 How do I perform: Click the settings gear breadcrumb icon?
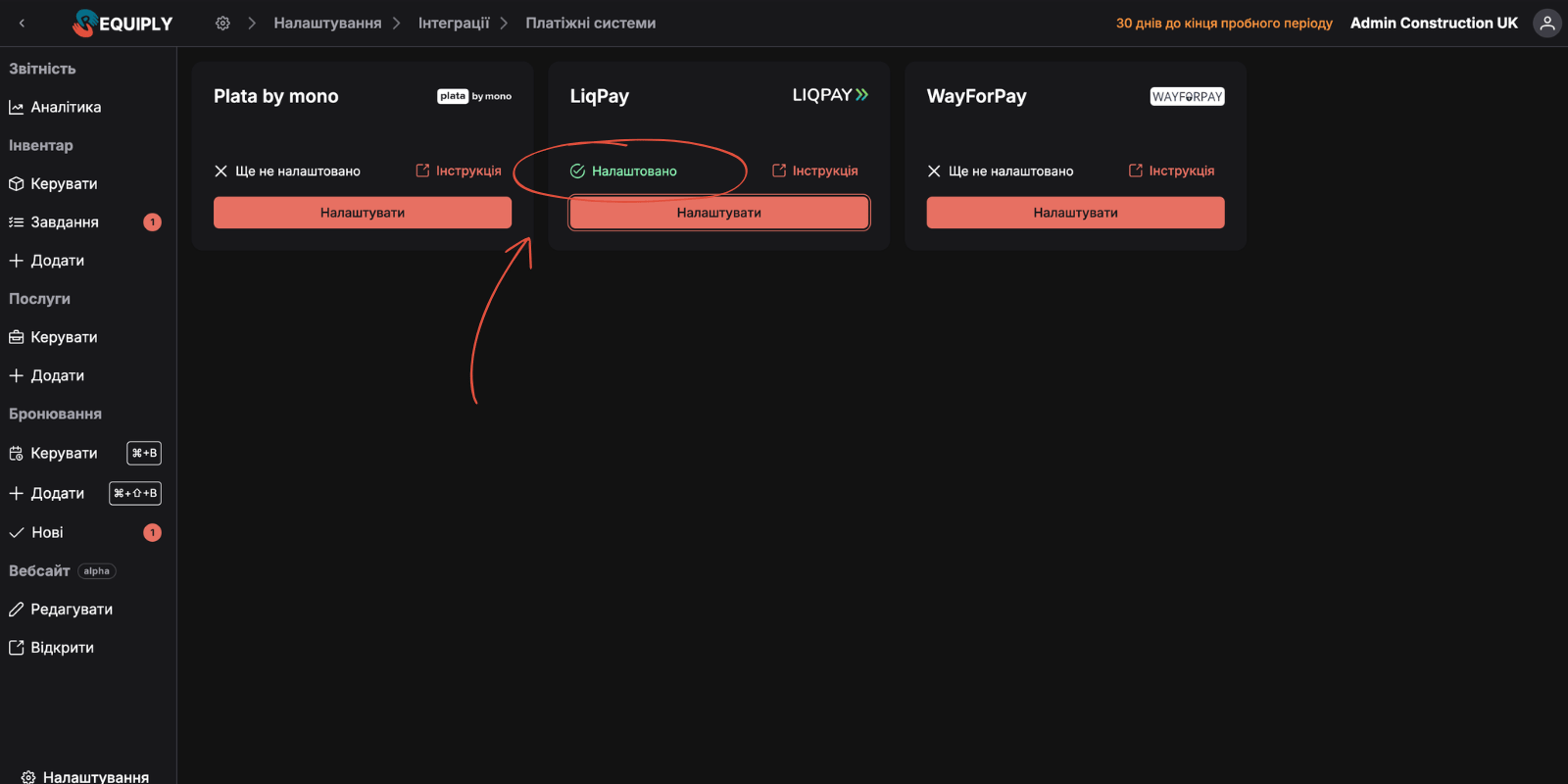click(x=222, y=24)
